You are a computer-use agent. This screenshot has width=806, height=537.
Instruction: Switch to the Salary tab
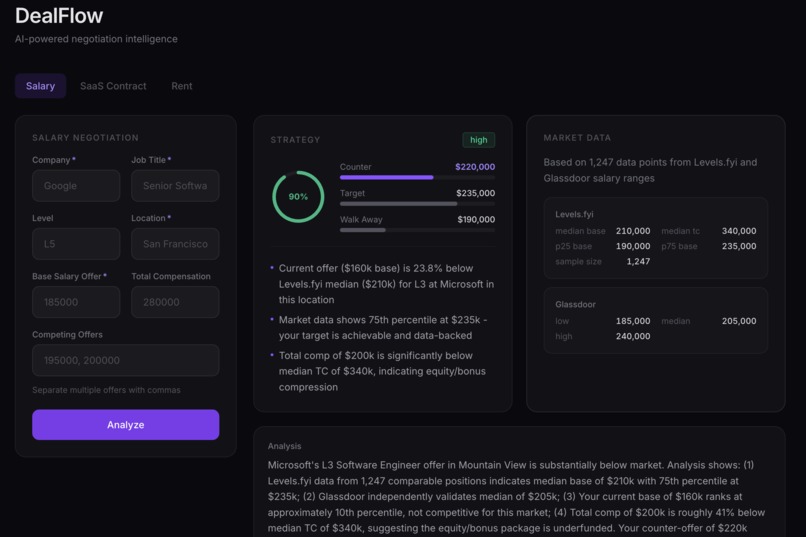(40, 86)
